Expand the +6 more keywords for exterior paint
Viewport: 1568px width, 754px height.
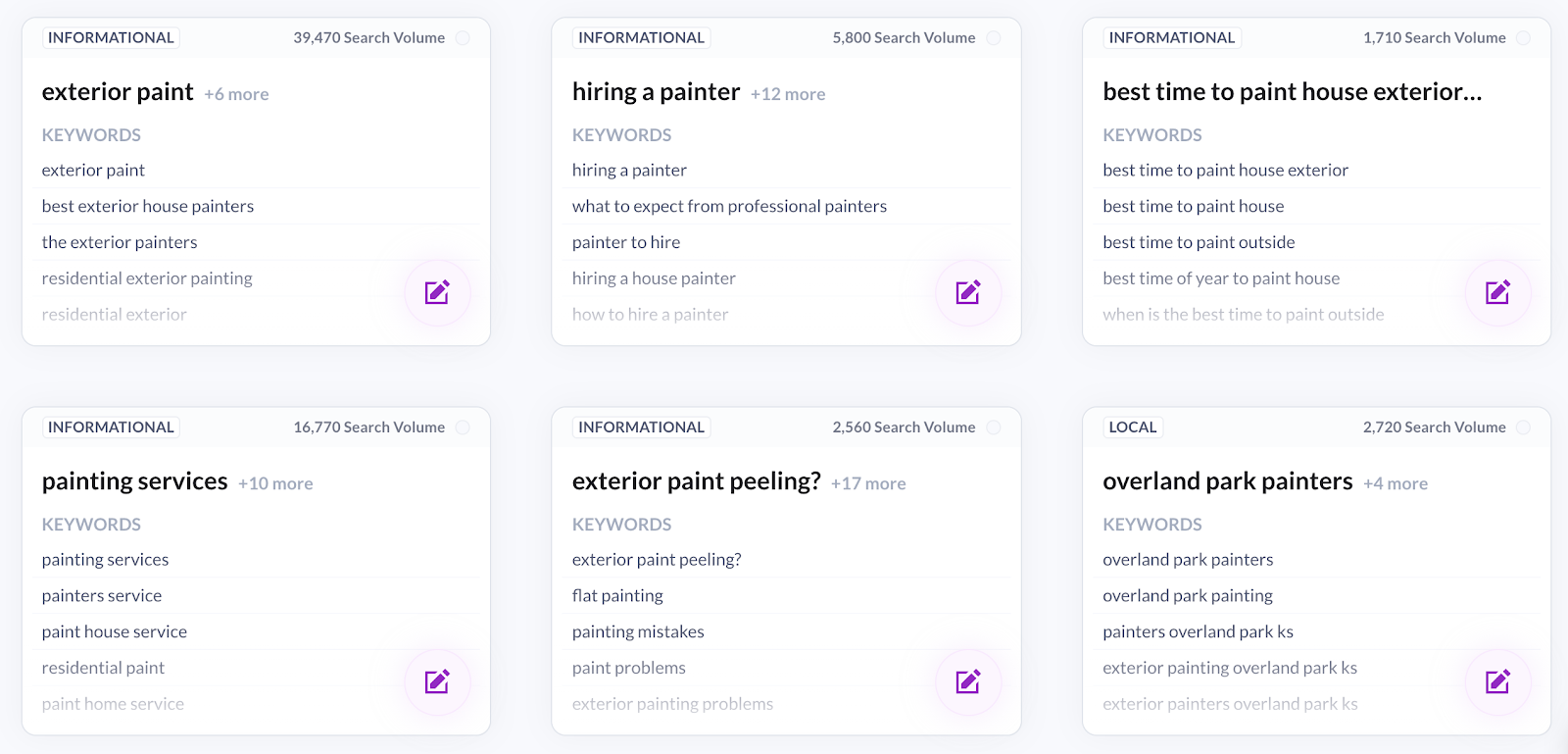pos(236,94)
